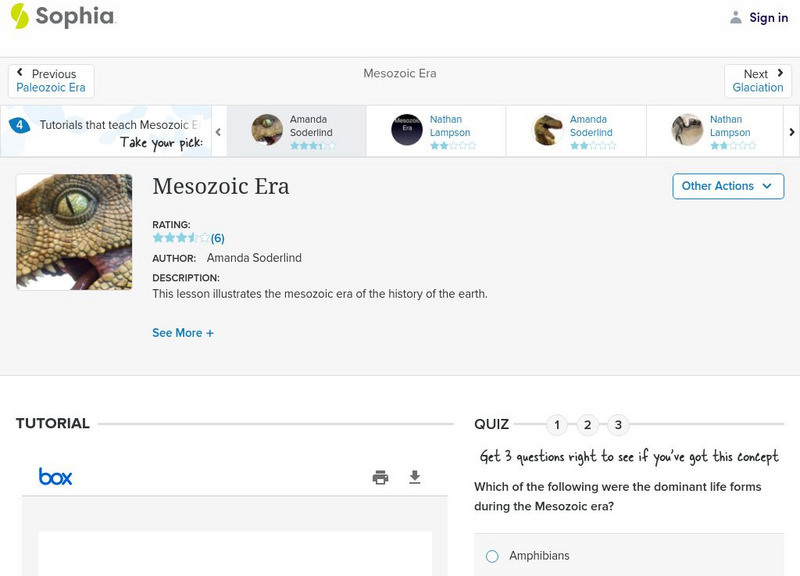800x576 pixels.
Task: Click the user profile icon beside Sign in
Action: [x=736, y=17]
